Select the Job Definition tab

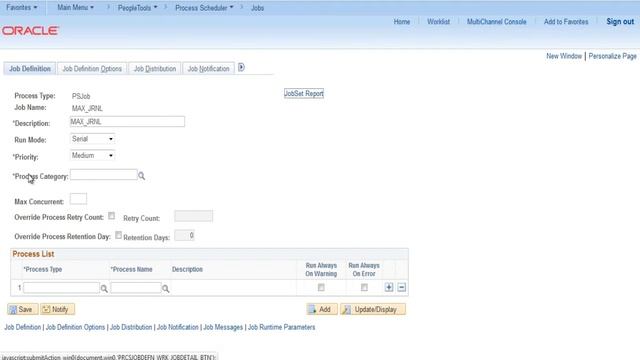pyautogui.click(x=30, y=69)
